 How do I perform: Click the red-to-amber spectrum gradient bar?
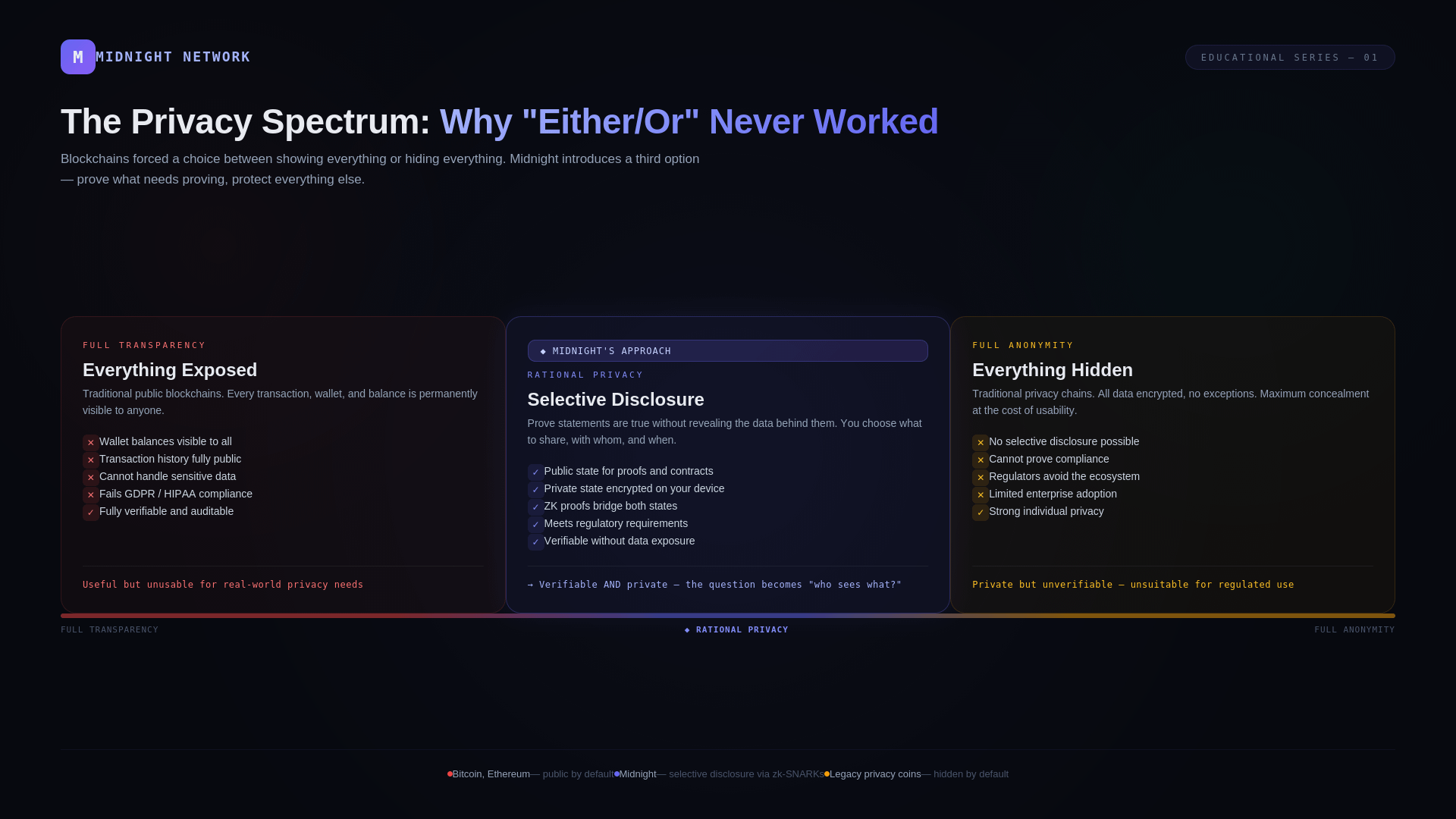coord(726,616)
